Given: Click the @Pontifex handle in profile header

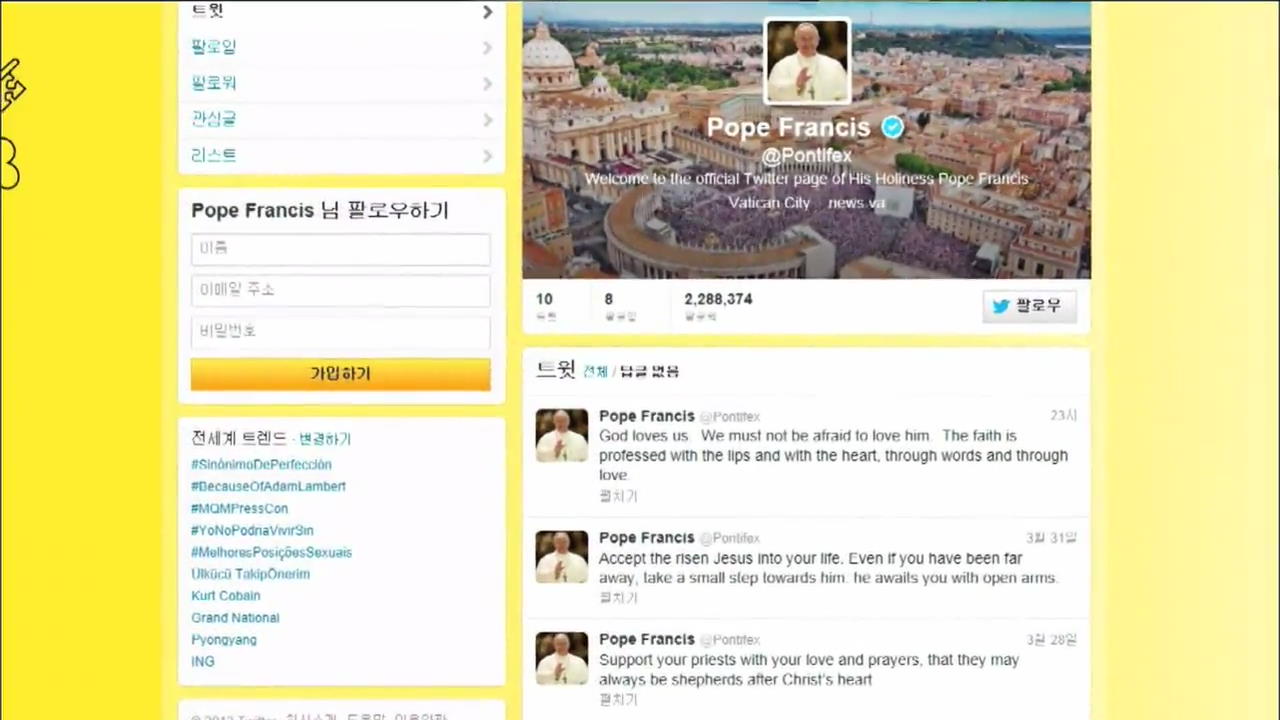Looking at the screenshot, I should coord(807,155).
